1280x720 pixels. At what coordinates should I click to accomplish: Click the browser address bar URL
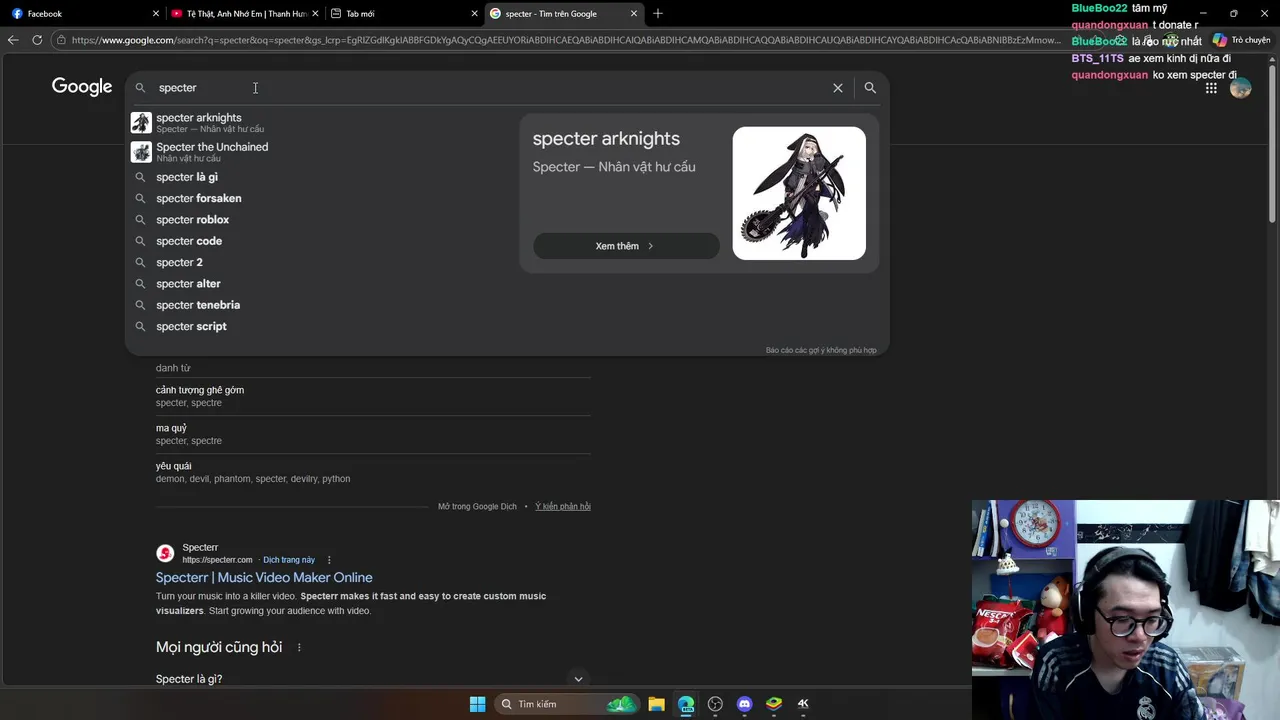pos(565,40)
